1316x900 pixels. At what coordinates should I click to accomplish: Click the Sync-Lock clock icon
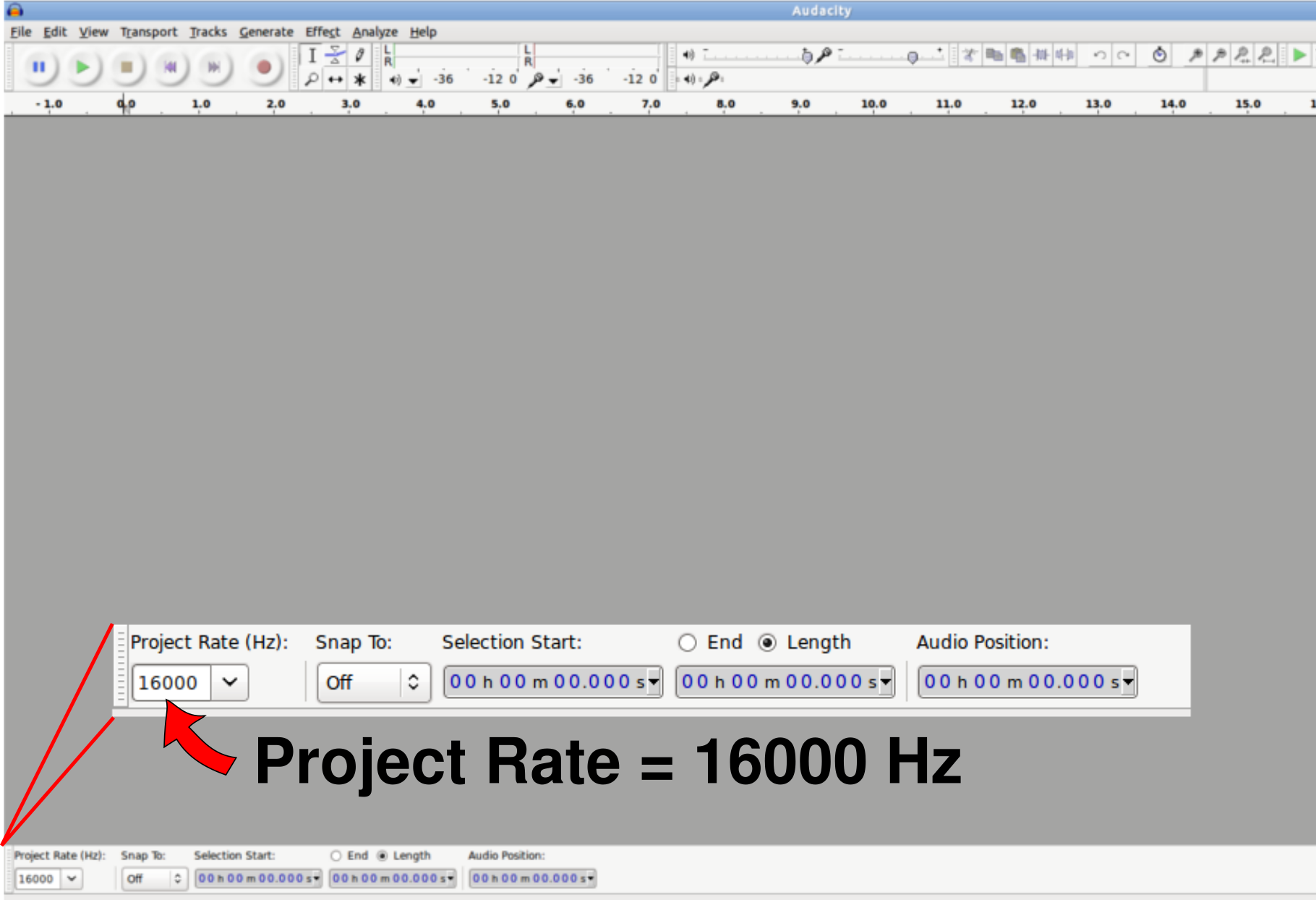(x=1159, y=55)
